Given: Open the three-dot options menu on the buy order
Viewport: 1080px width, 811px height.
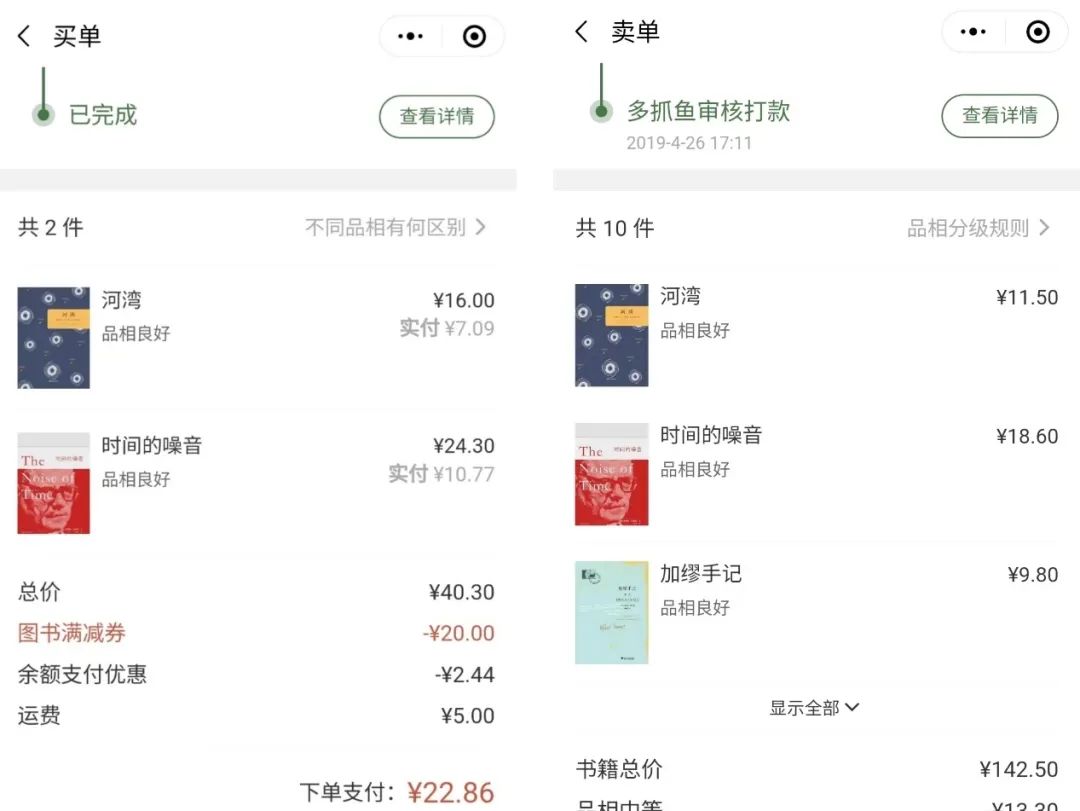Looking at the screenshot, I should coord(409,34).
